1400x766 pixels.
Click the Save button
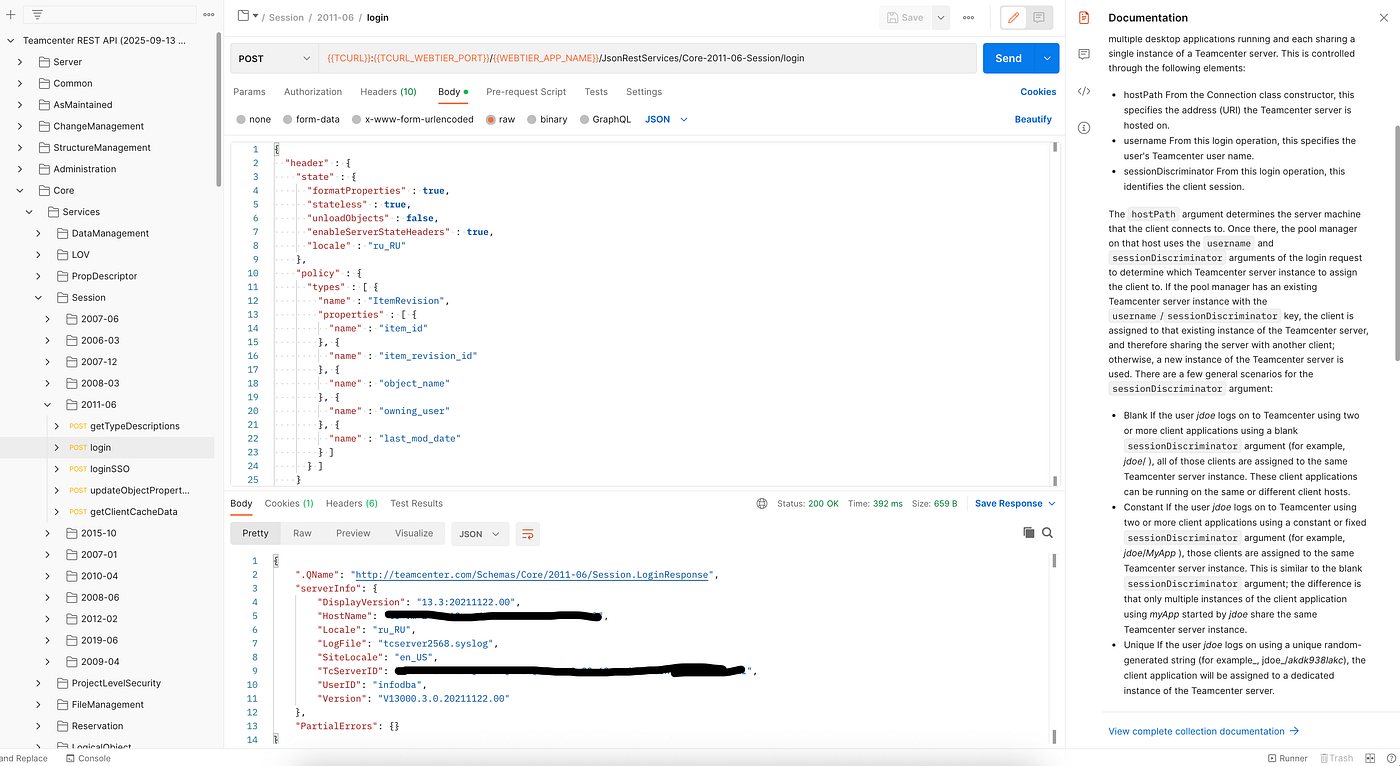pyautogui.click(x=905, y=17)
